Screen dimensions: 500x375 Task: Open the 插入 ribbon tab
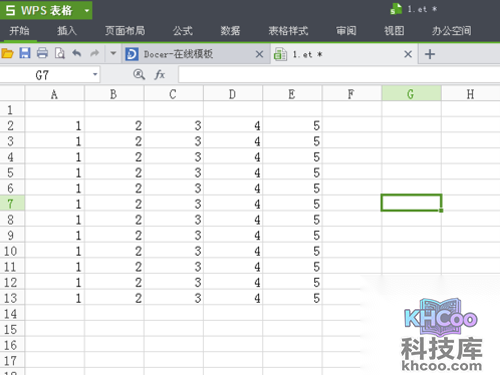(x=67, y=31)
